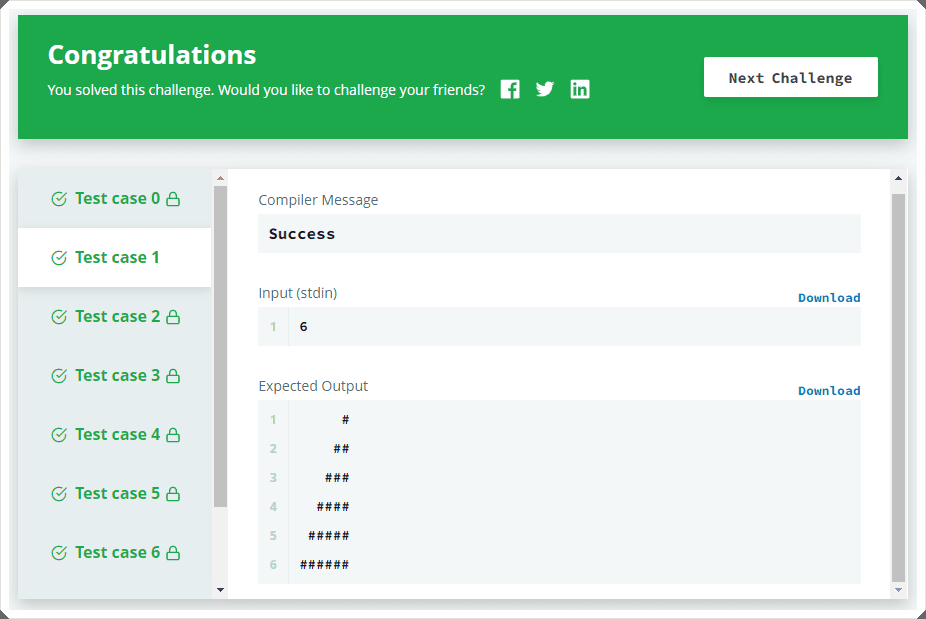View Test case 0 results

pyautogui.click(x=114, y=198)
